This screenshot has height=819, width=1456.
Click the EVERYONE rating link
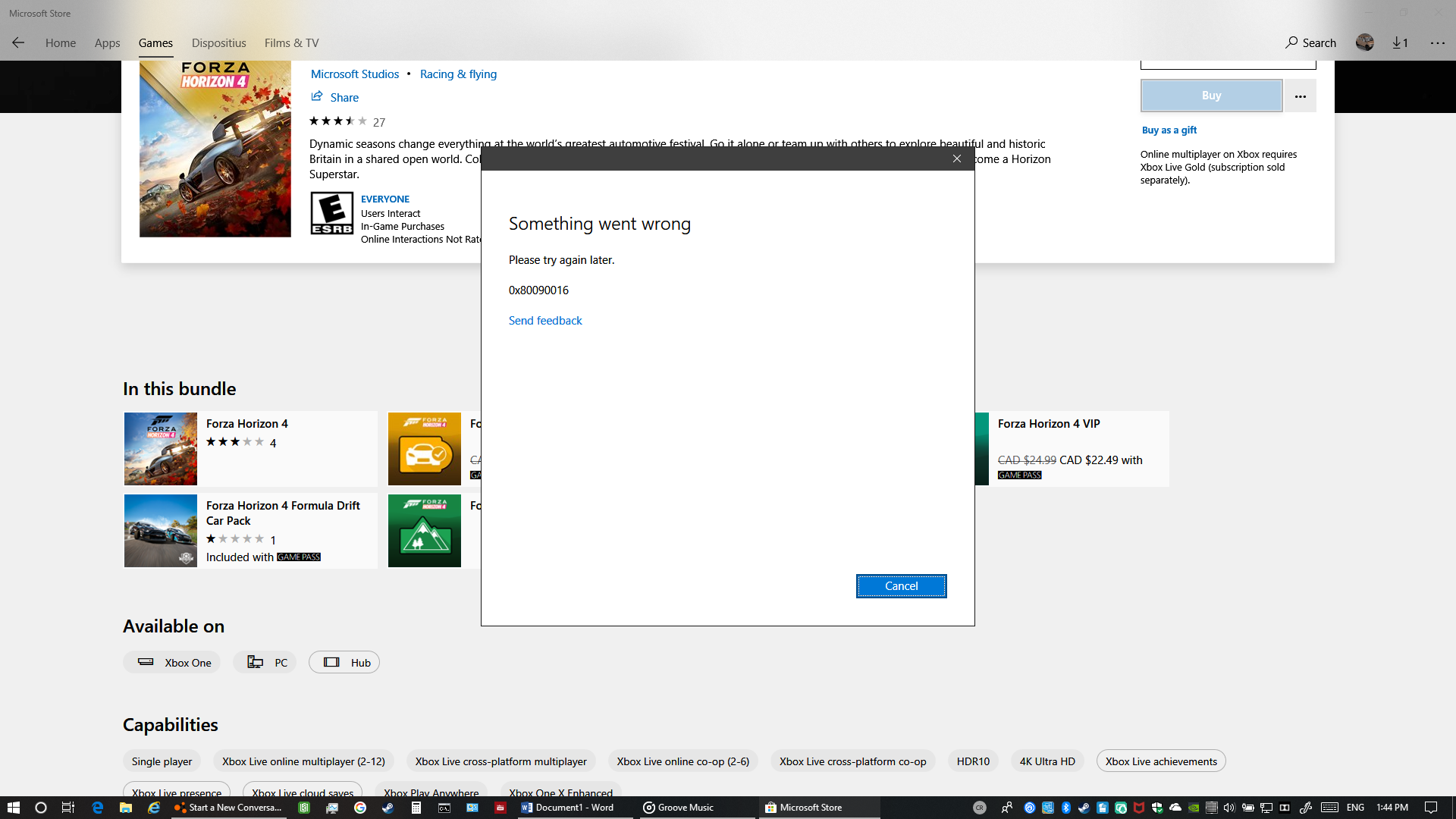point(385,199)
